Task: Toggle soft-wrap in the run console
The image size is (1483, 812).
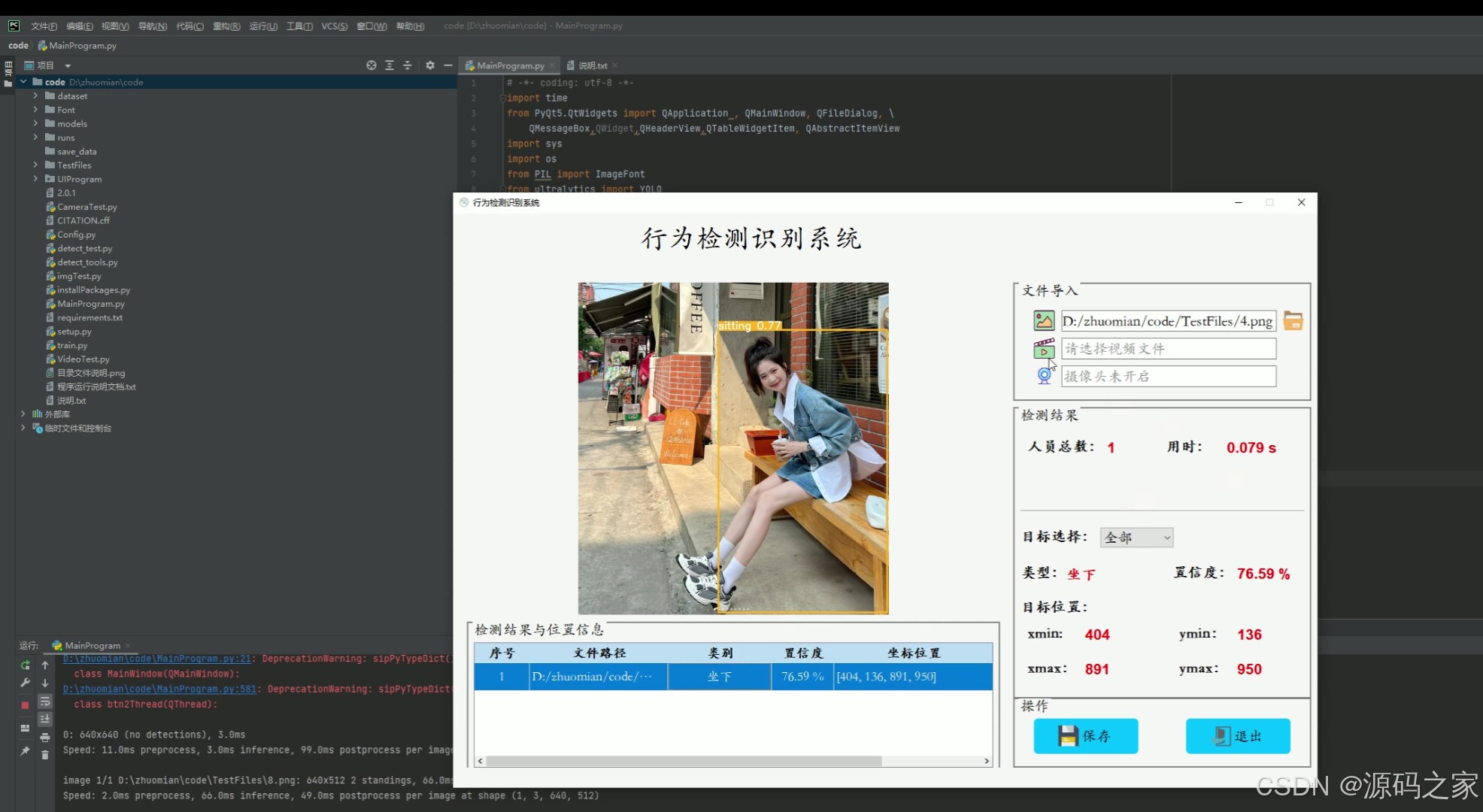Action: (x=45, y=701)
